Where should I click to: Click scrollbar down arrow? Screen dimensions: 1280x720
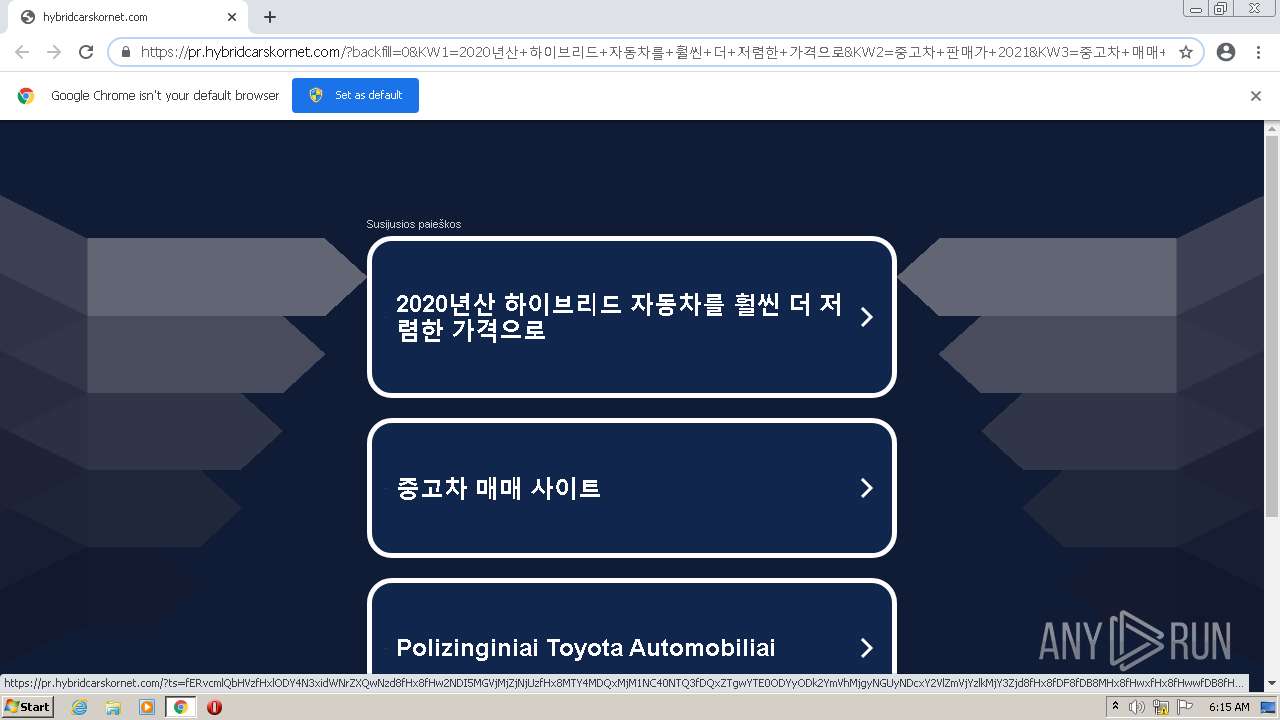tap(1272, 684)
